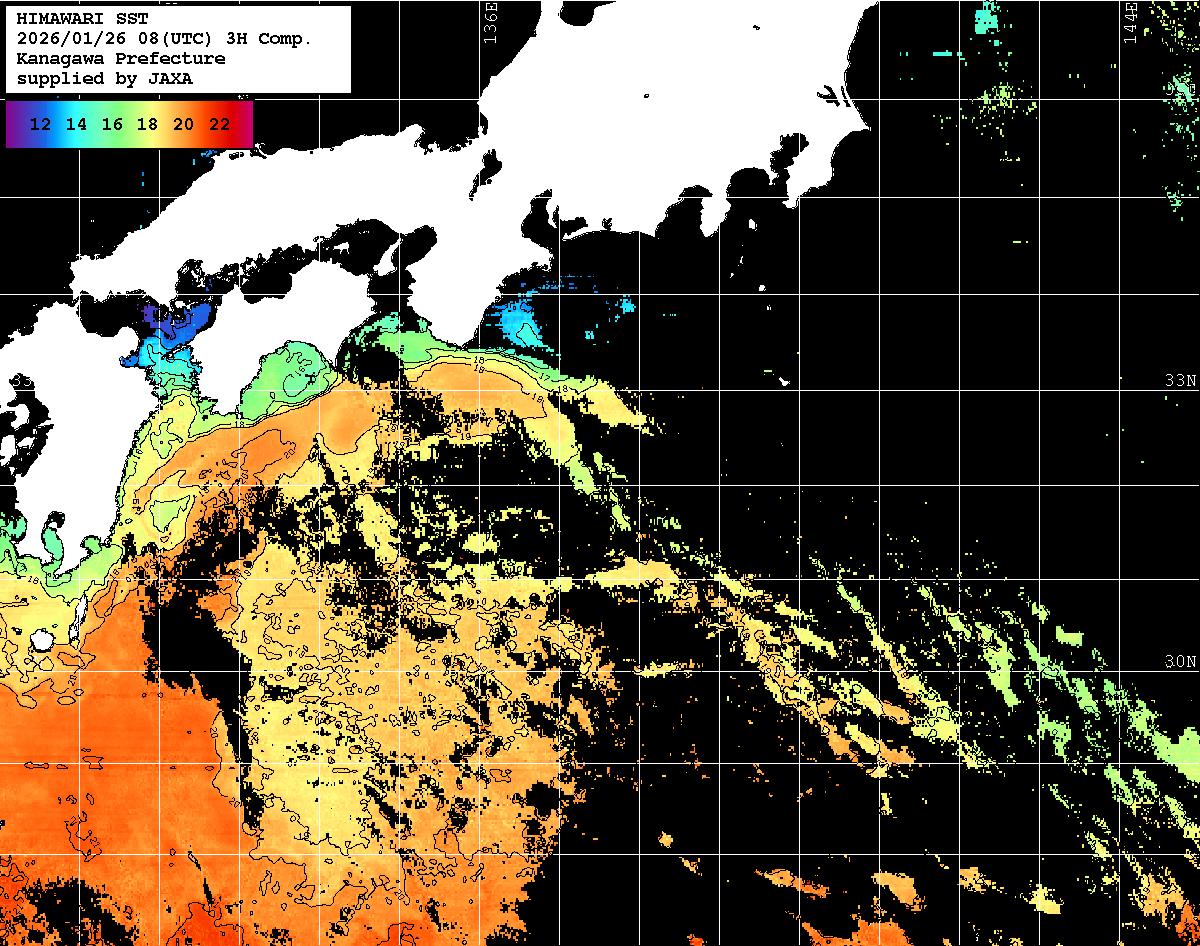The height and width of the screenshot is (946, 1200).
Task: Select the 18 value on temperature color bar
Action: click(147, 124)
